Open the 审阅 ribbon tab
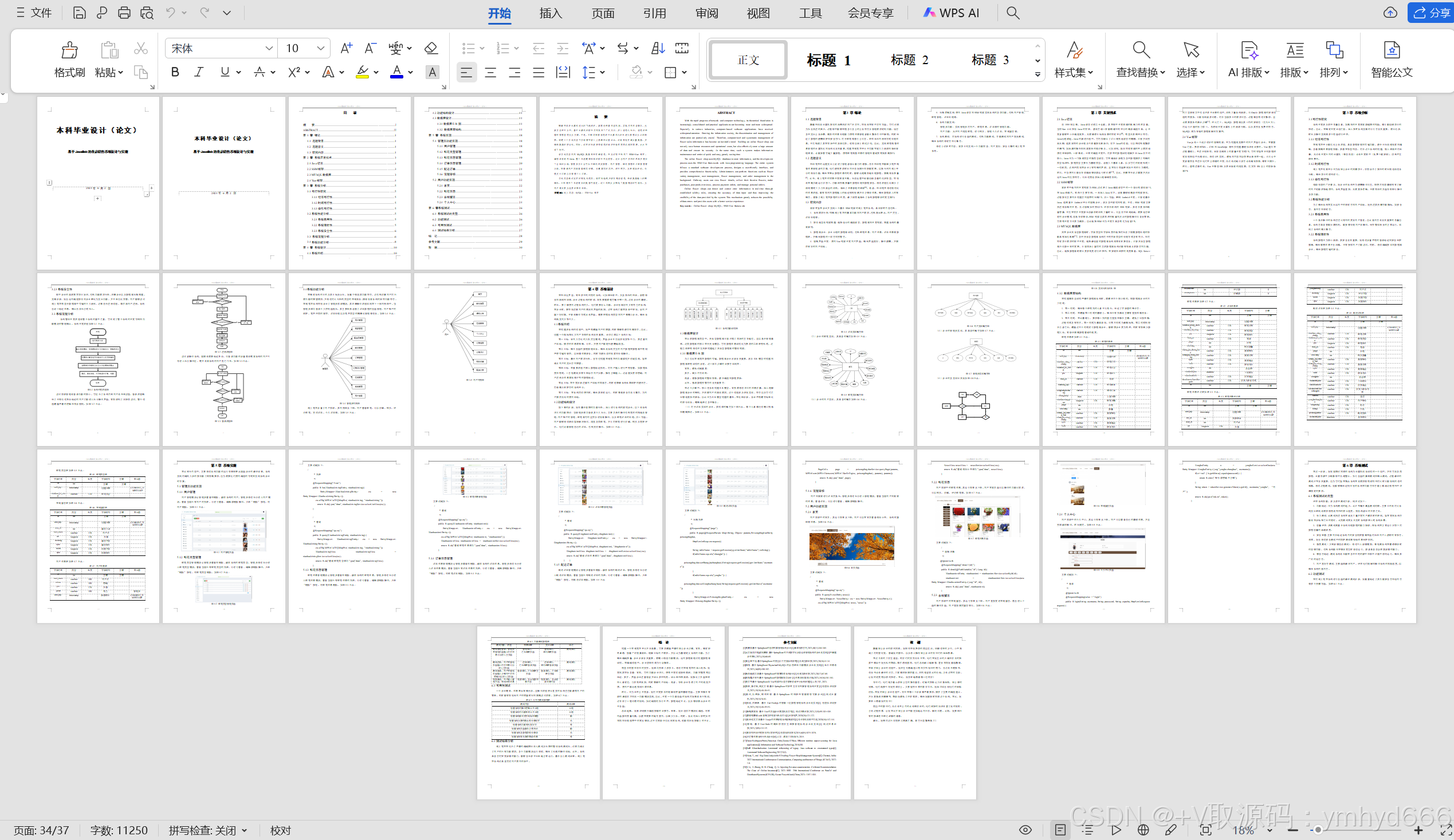The height and width of the screenshot is (840, 1454). click(x=706, y=13)
